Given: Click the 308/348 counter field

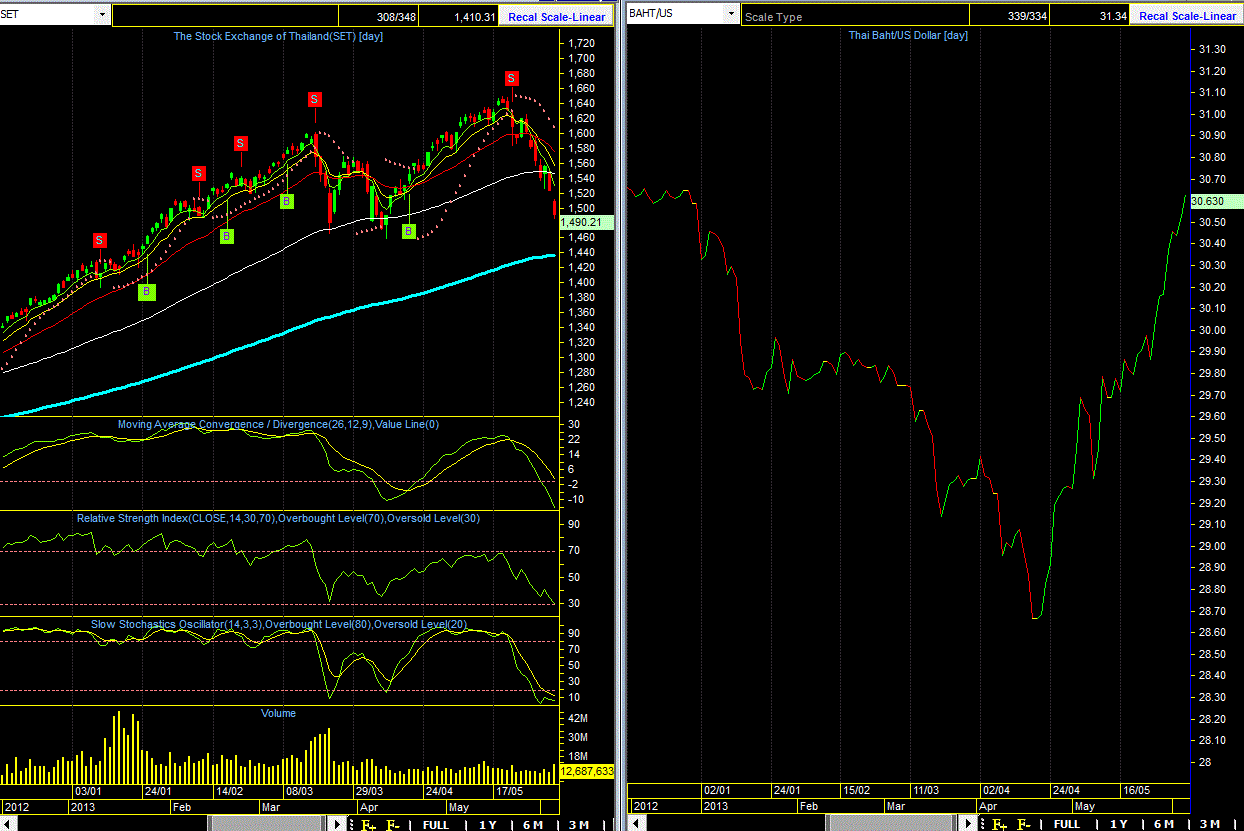Looking at the screenshot, I should [x=379, y=16].
